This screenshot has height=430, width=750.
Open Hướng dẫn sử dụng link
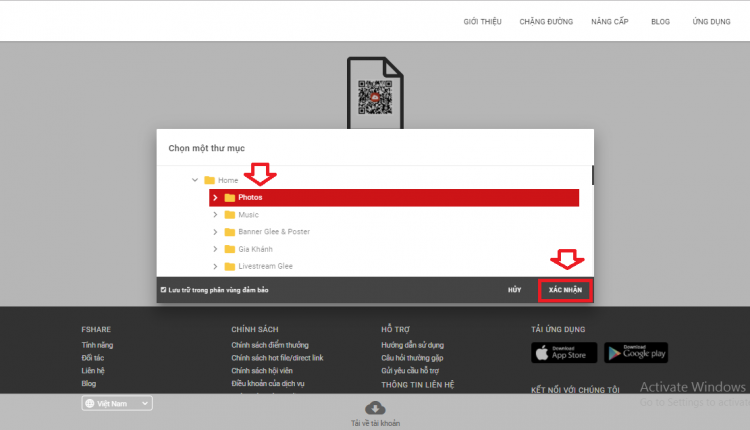(412, 345)
